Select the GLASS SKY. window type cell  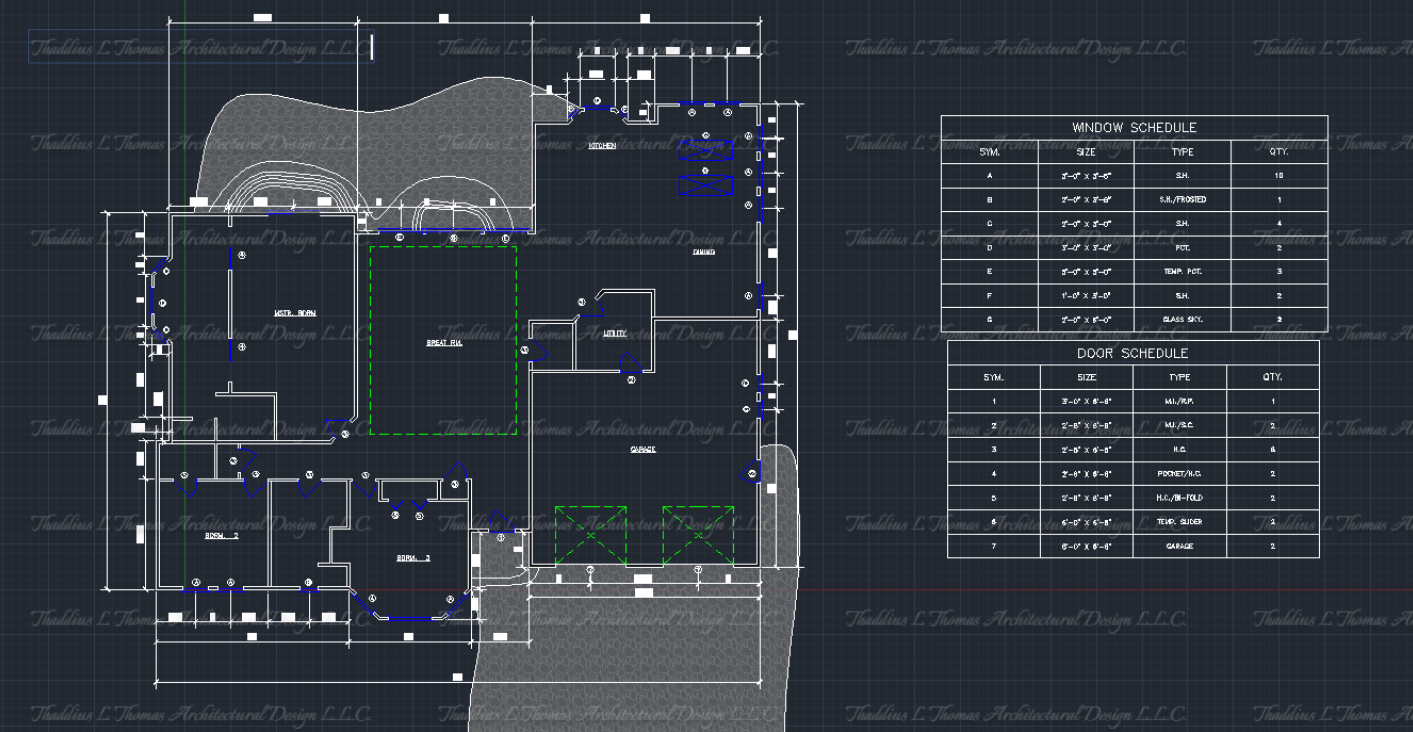(1183, 320)
